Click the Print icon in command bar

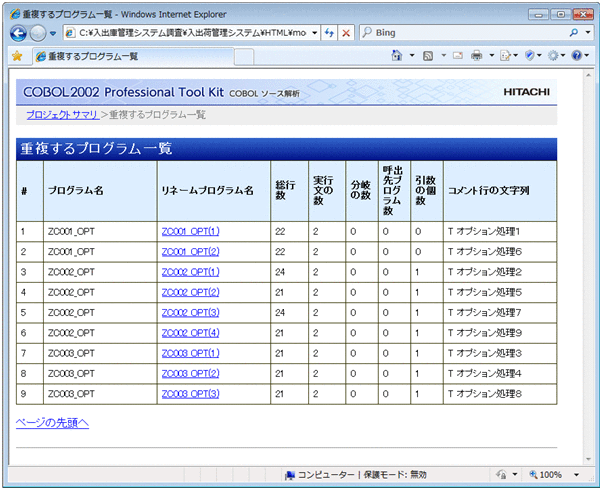point(477,56)
